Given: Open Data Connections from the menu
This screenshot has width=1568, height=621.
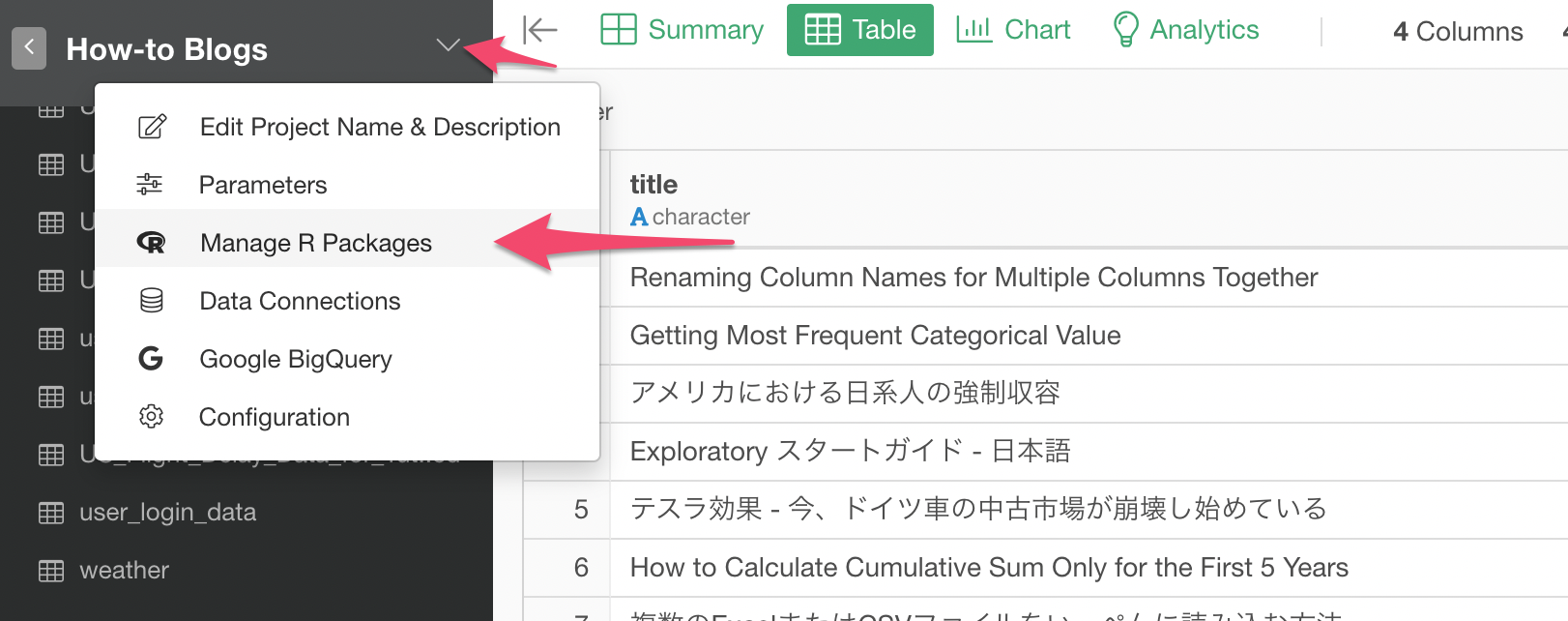Looking at the screenshot, I should pyautogui.click(x=300, y=301).
